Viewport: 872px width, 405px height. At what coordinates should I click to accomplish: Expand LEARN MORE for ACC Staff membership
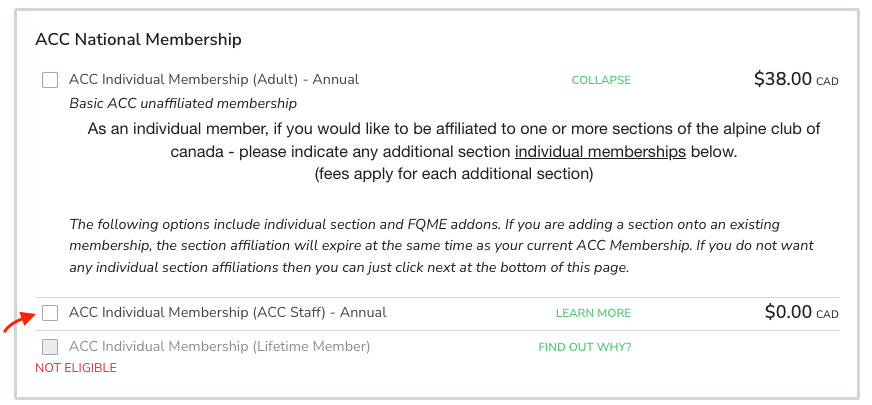(x=593, y=313)
